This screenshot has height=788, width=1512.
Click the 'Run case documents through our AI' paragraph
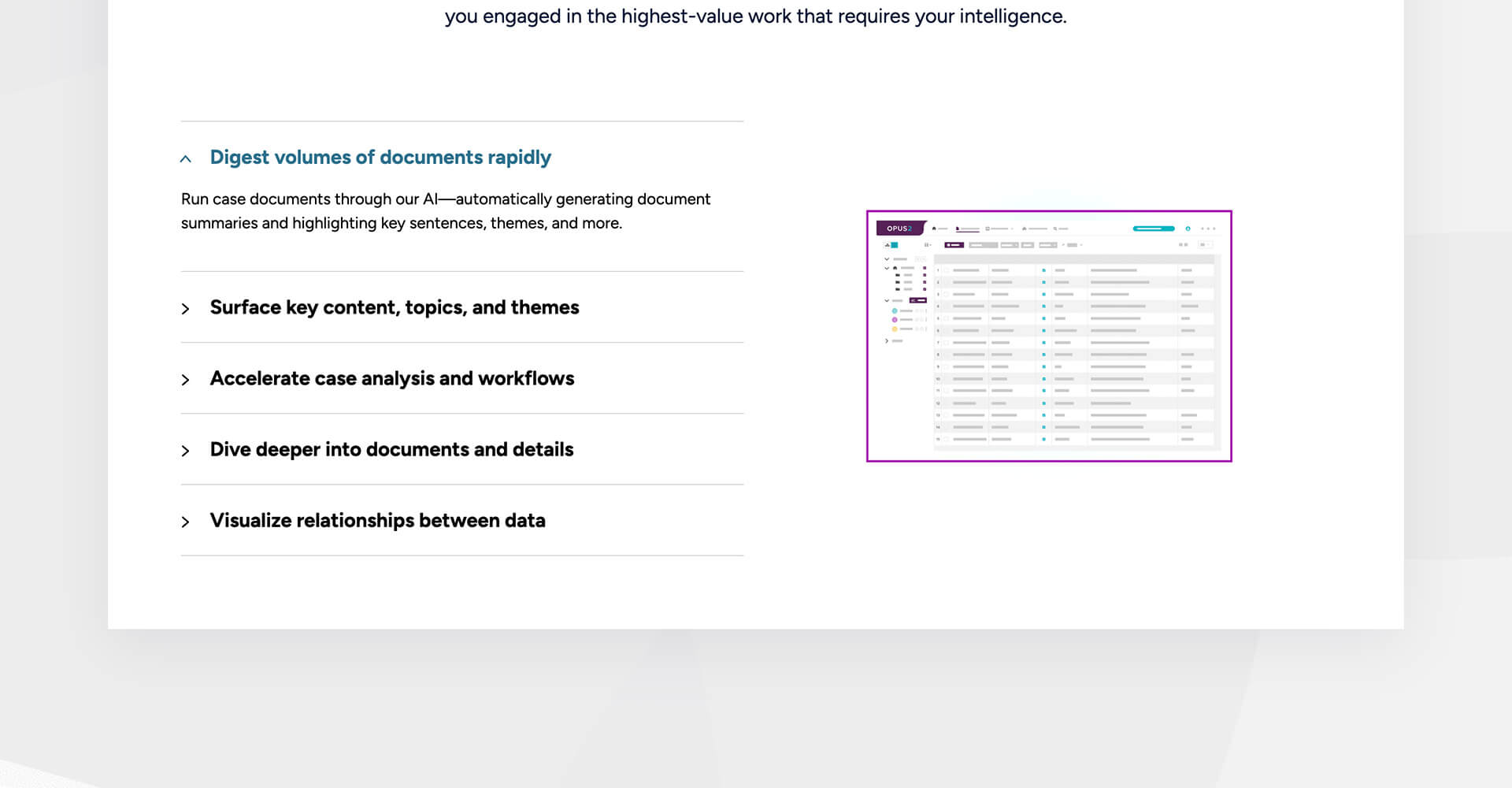446,211
